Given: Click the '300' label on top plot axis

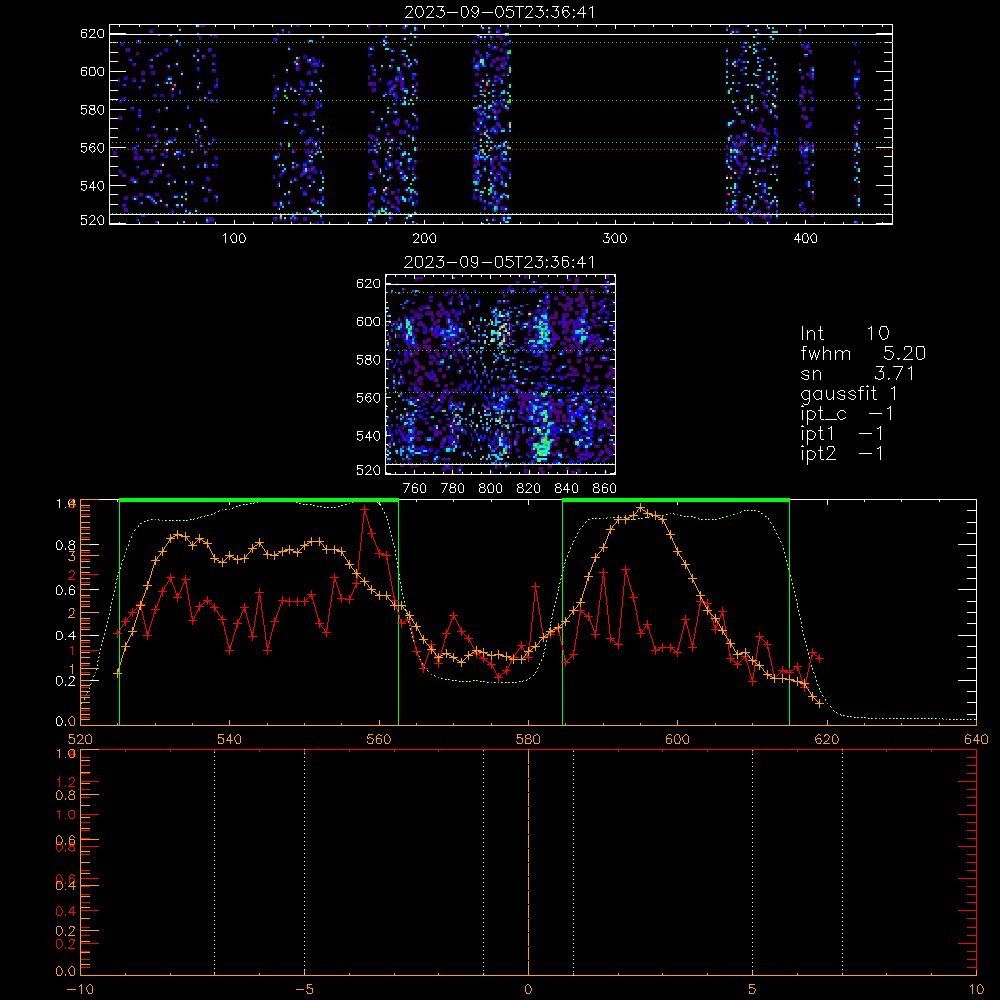Looking at the screenshot, I should [615, 239].
